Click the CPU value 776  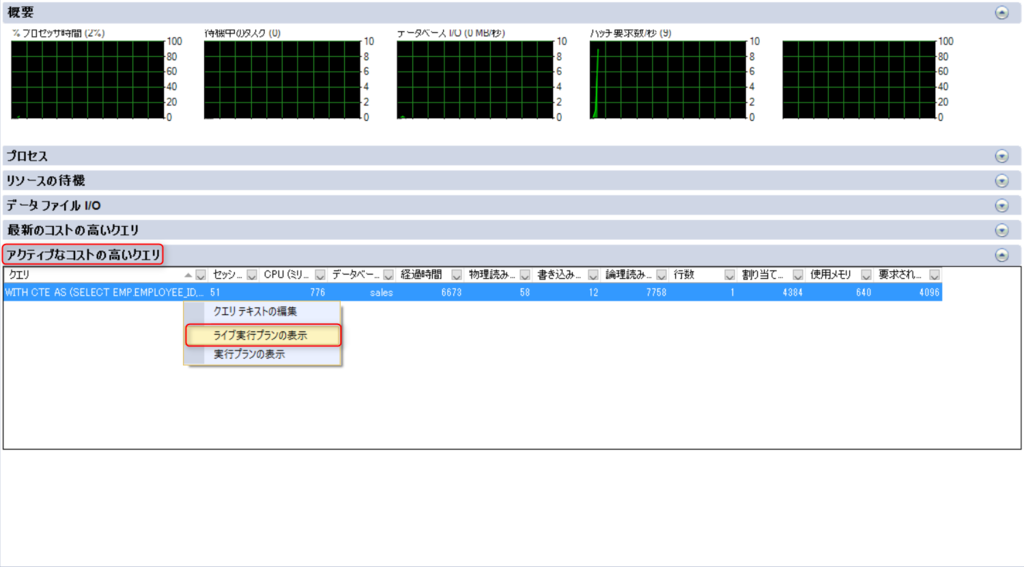[317, 293]
